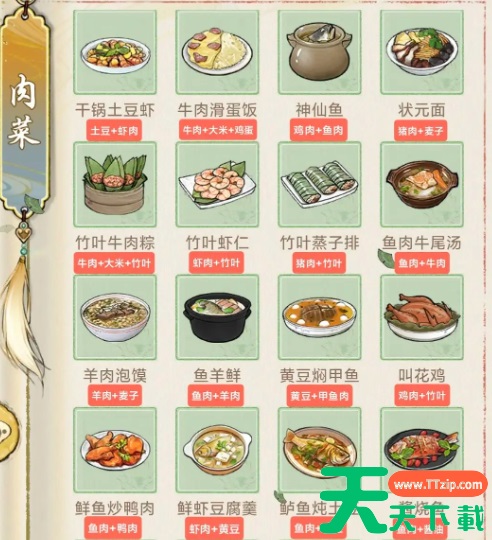The height and width of the screenshot is (540, 492).
Task: Tap the 神仙鱼 clay pot icon
Action: tap(320, 52)
